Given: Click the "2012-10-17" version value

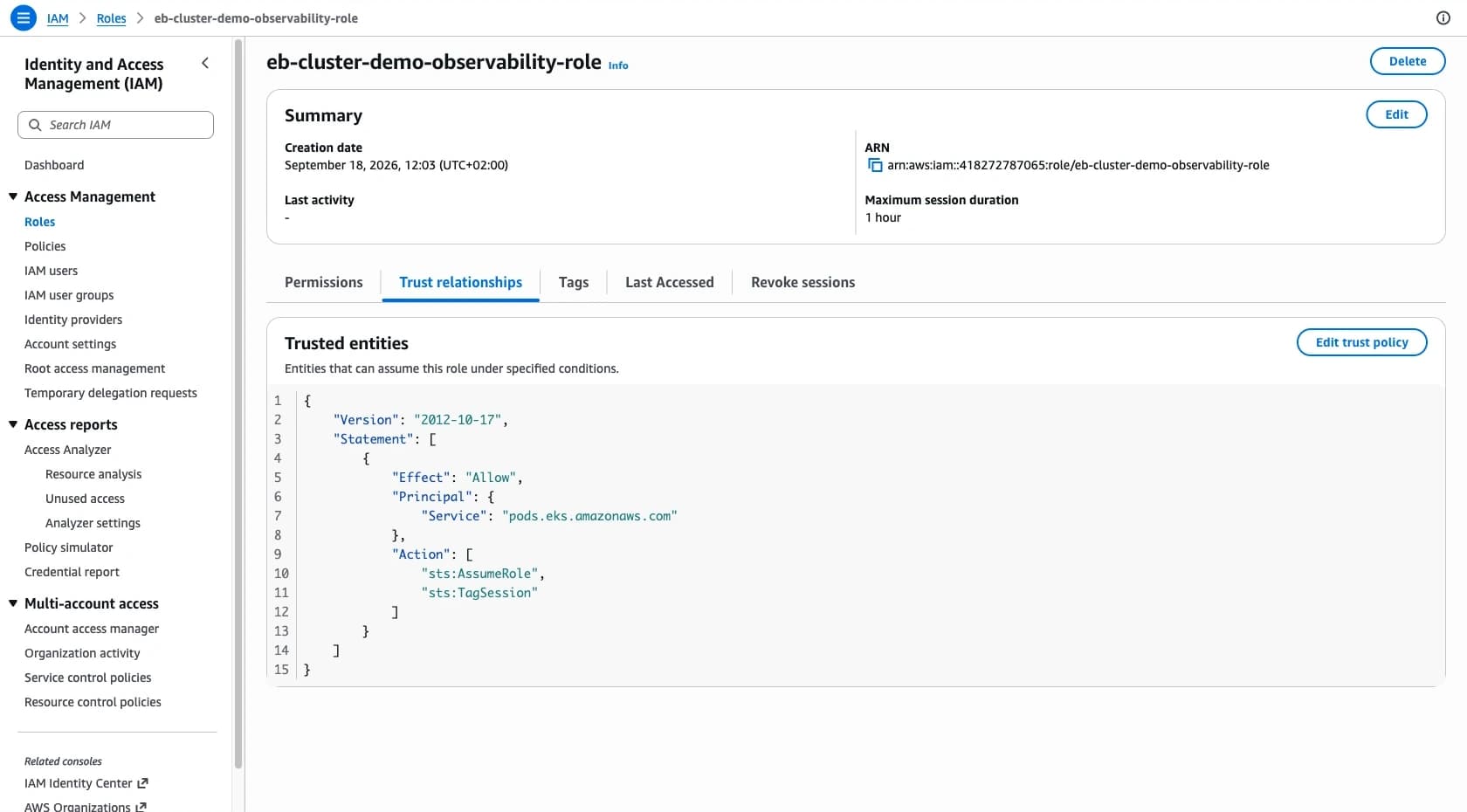Looking at the screenshot, I should click(x=458, y=420).
